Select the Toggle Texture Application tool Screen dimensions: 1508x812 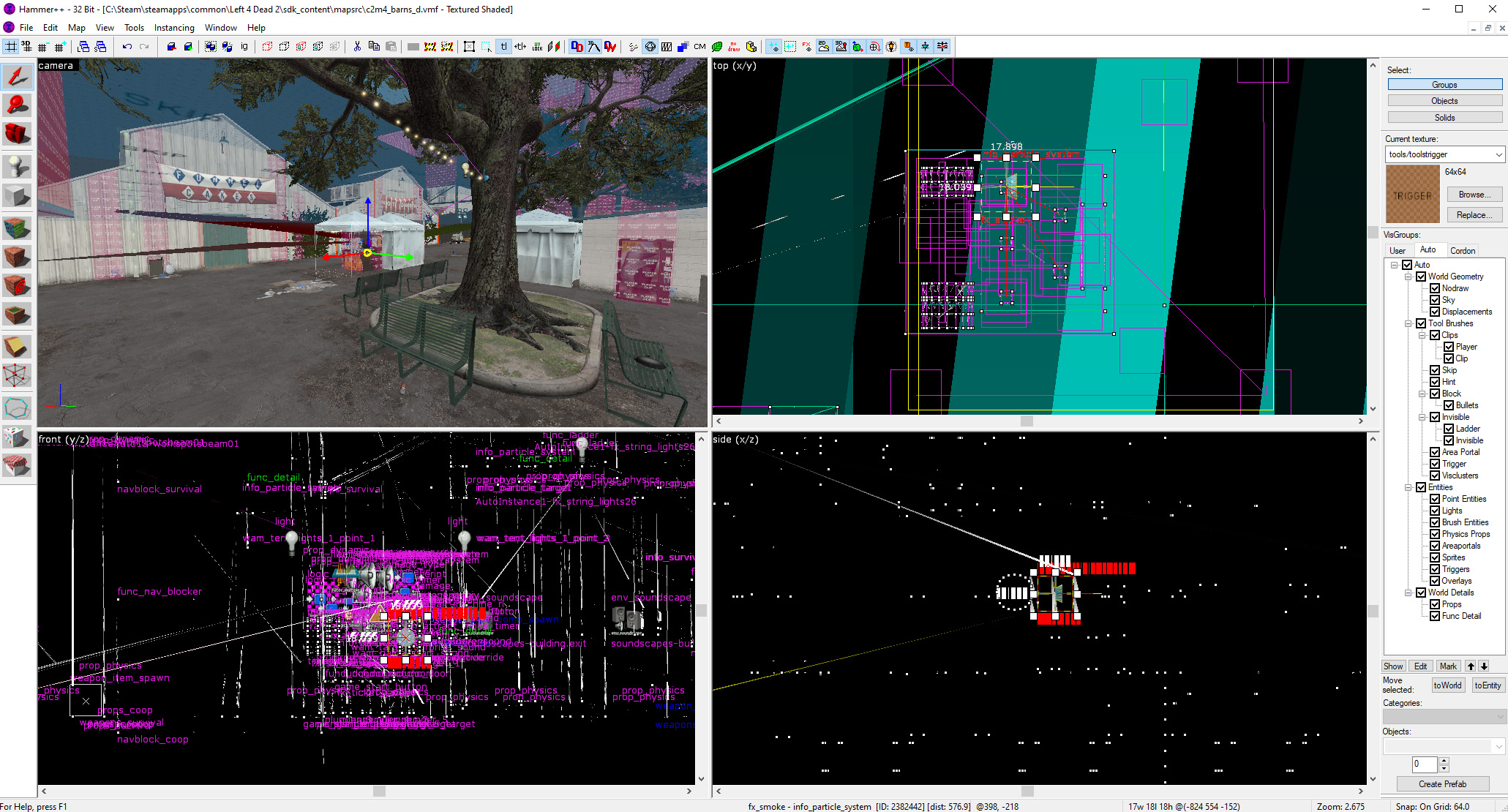coord(17,228)
